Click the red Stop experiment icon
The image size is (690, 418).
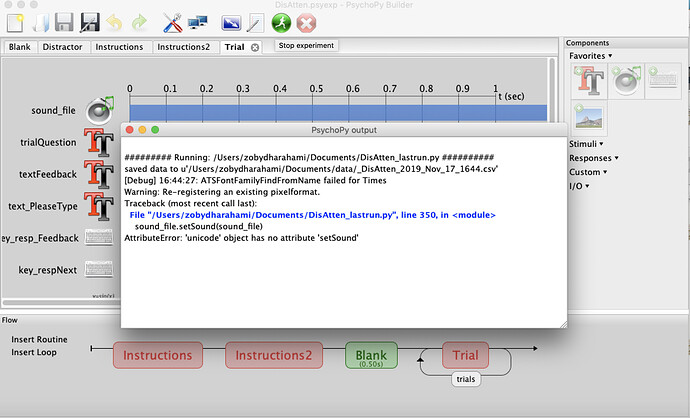pos(306,23)
